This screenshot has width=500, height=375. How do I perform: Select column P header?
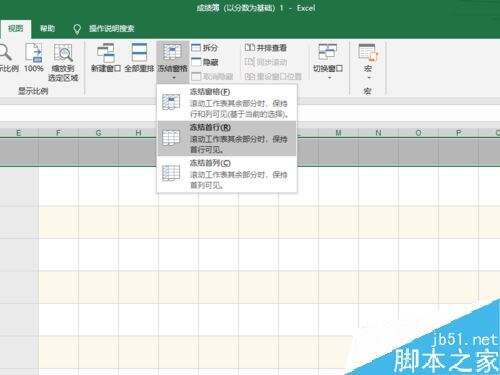(x=458, y=133)
